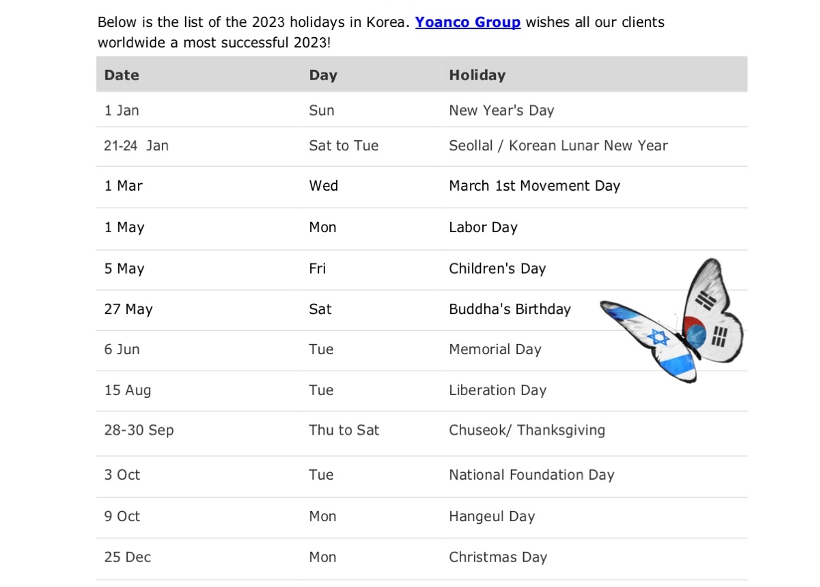Click the 21-24 Jan date cell
The height and width of the screenshot is (587, 820).
pyautogui.click(x=136, y=145)
